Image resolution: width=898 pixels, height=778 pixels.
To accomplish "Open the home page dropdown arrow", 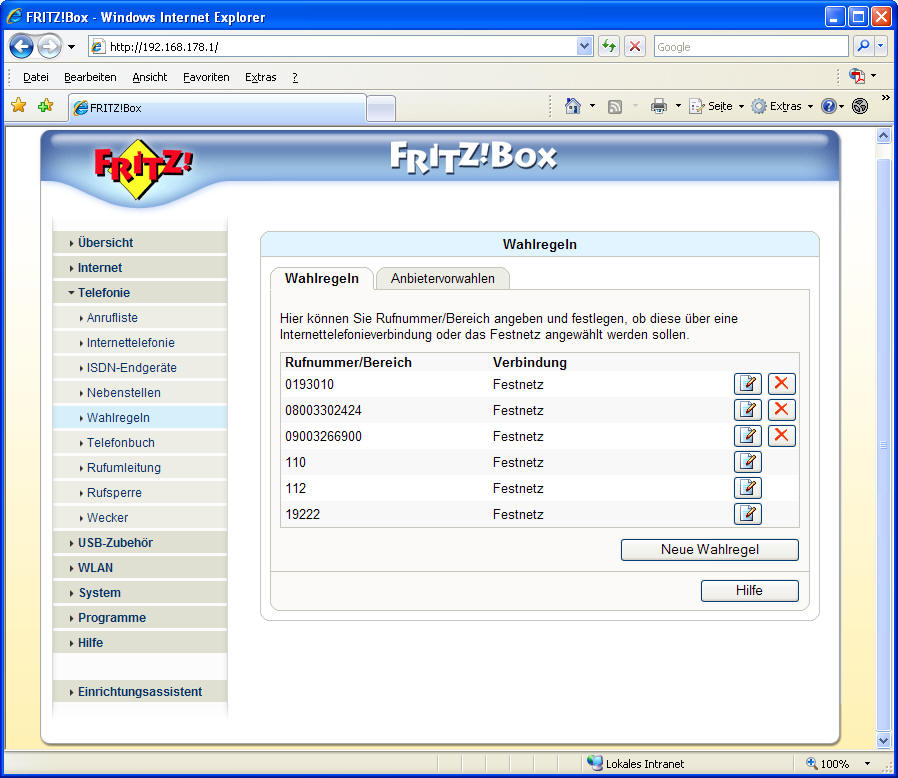I will click(x=592, y=106).
